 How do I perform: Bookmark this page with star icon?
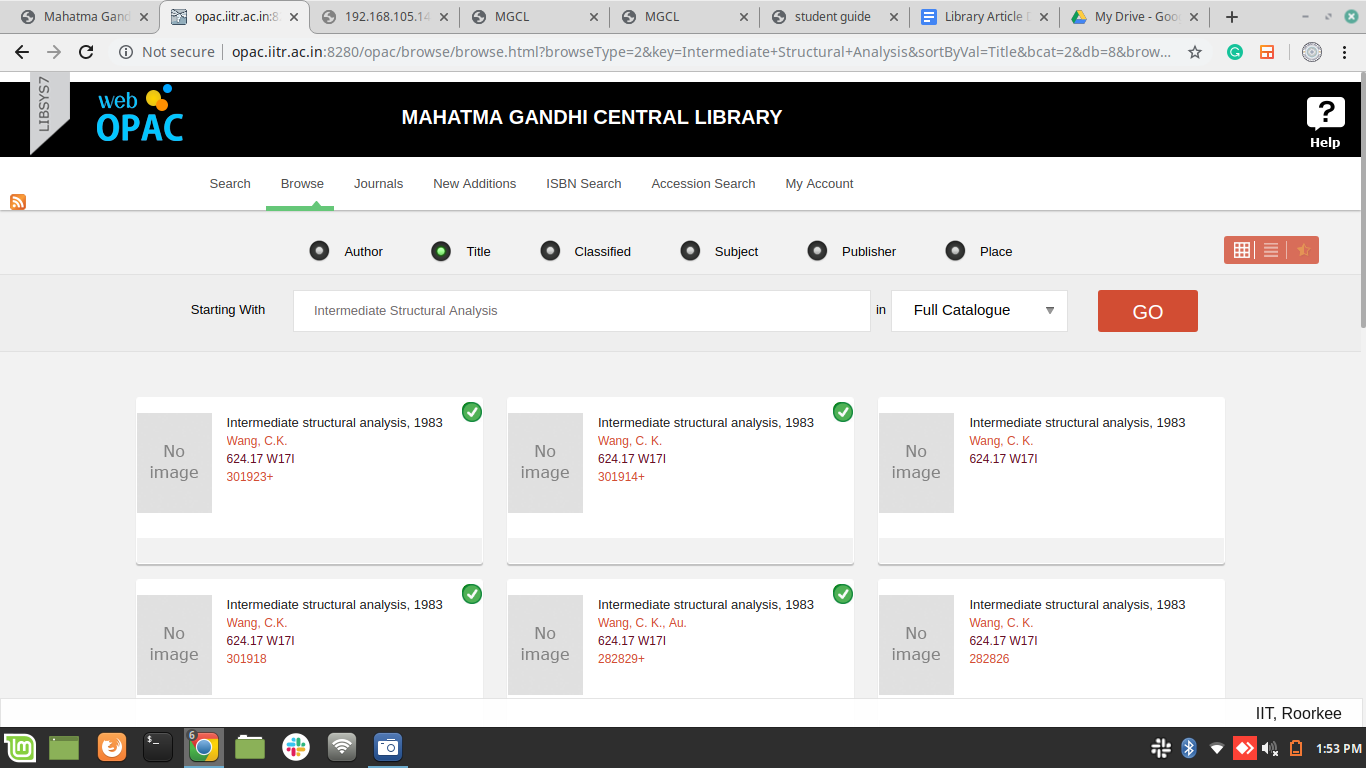[1195, 52]
